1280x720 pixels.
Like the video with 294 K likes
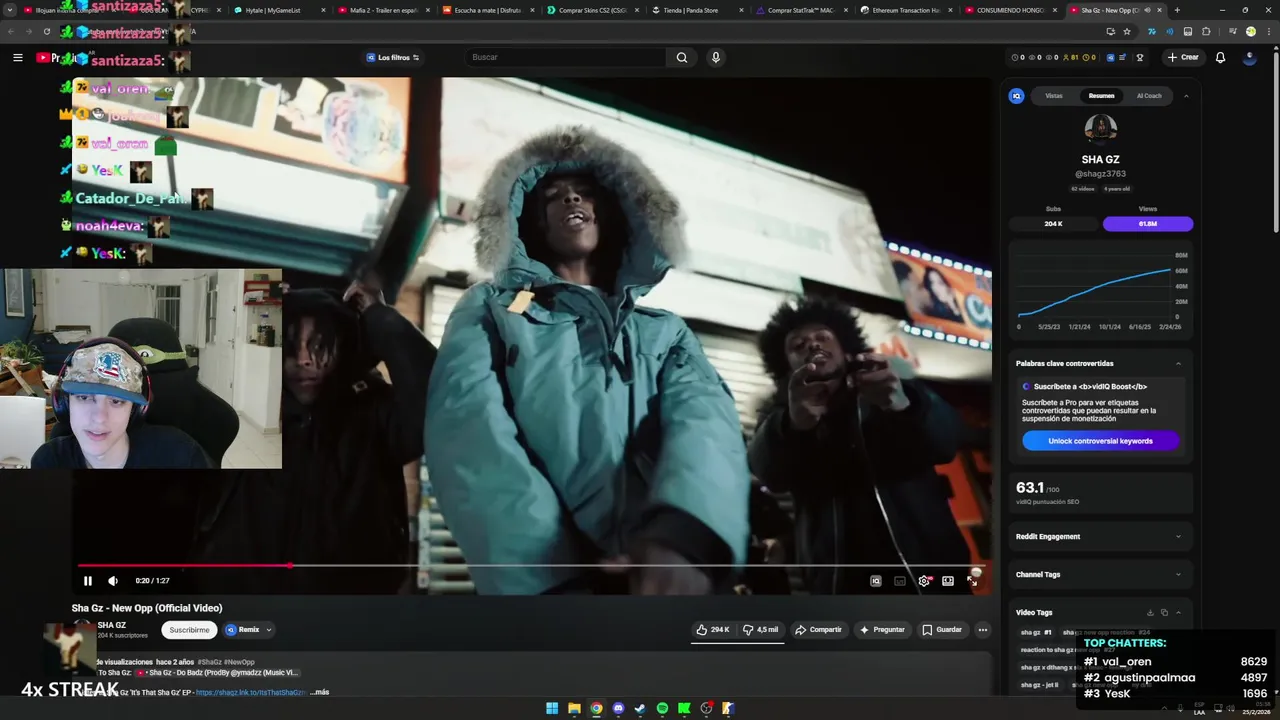(713, 630)
